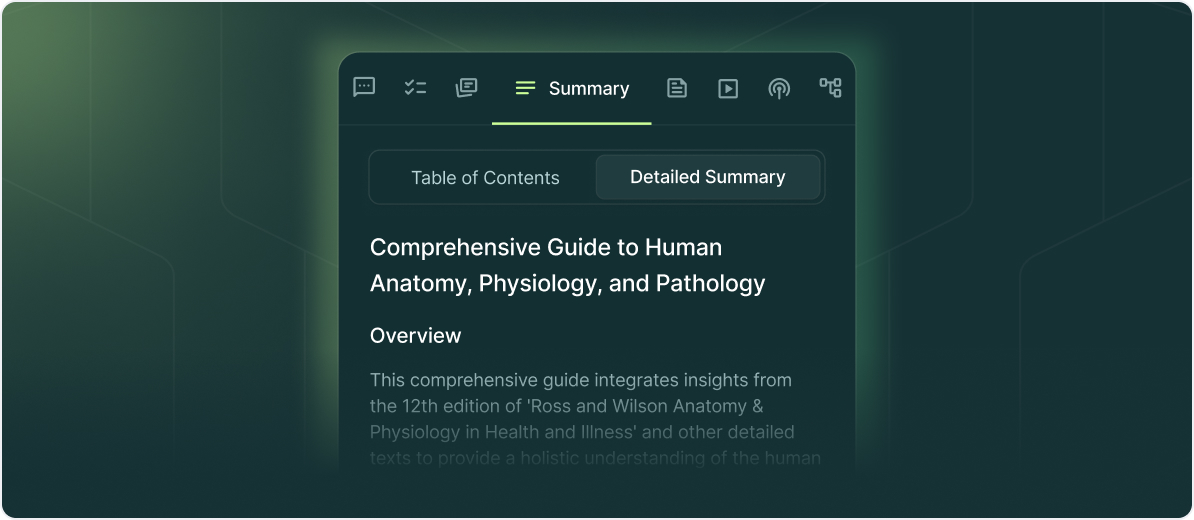Screen dimensions: 1194x520
Task: Click 'Physiology in Health and Illness' text
Action: pos(503,432)
